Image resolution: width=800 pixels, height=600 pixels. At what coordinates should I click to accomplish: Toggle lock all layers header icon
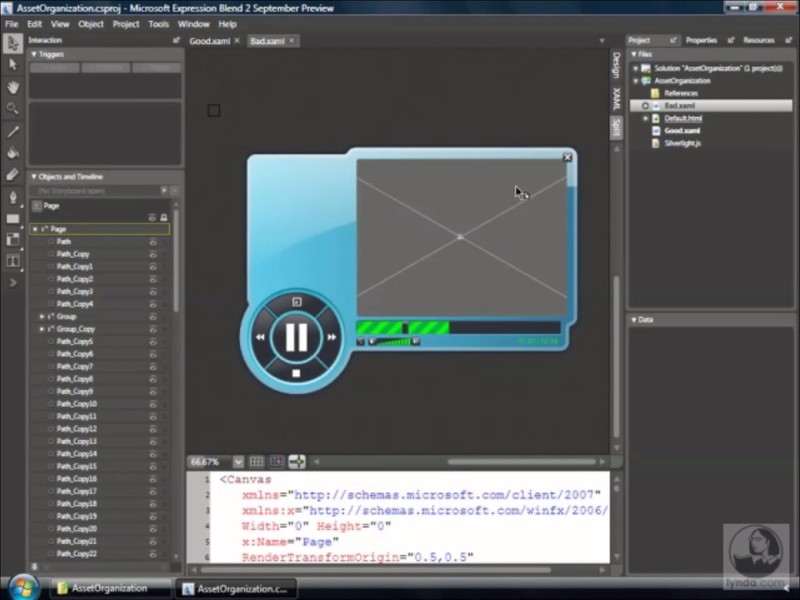point(164,218)
